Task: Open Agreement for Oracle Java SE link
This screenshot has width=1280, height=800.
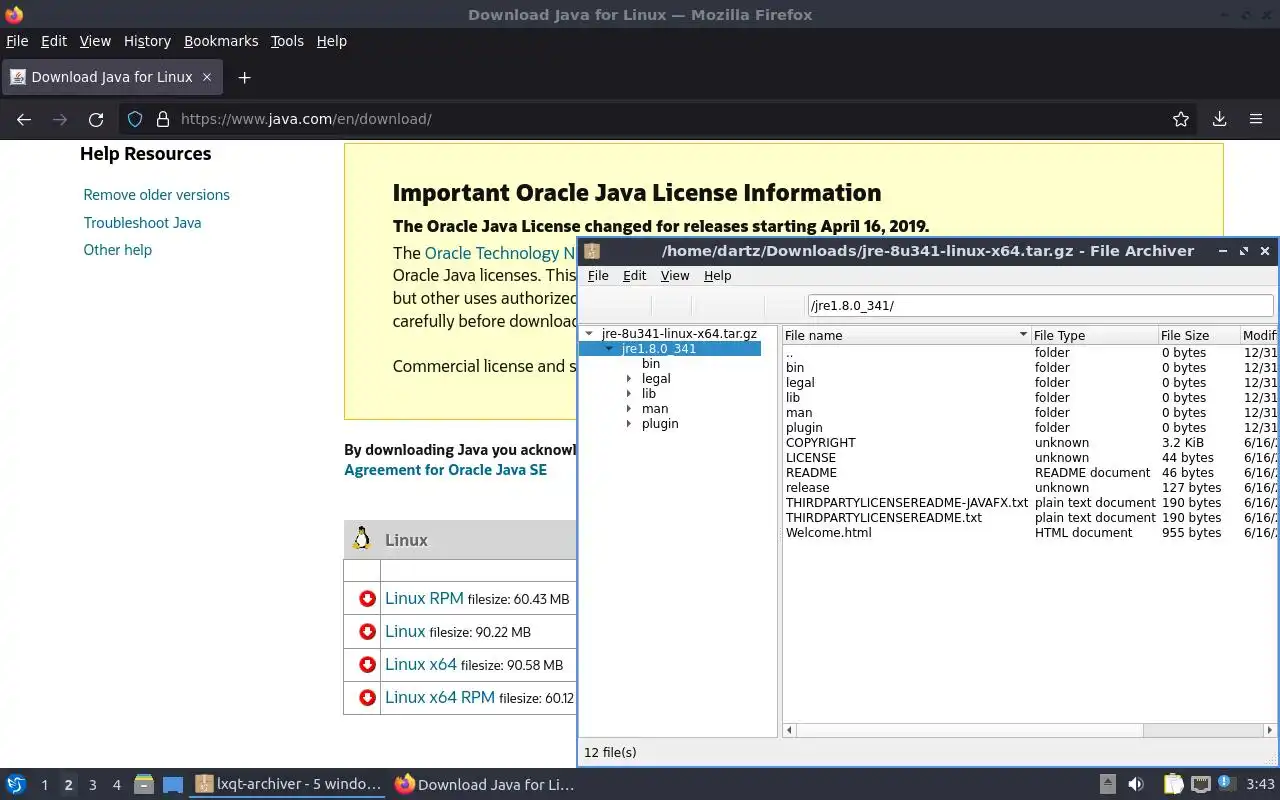Action: [445, 470]
